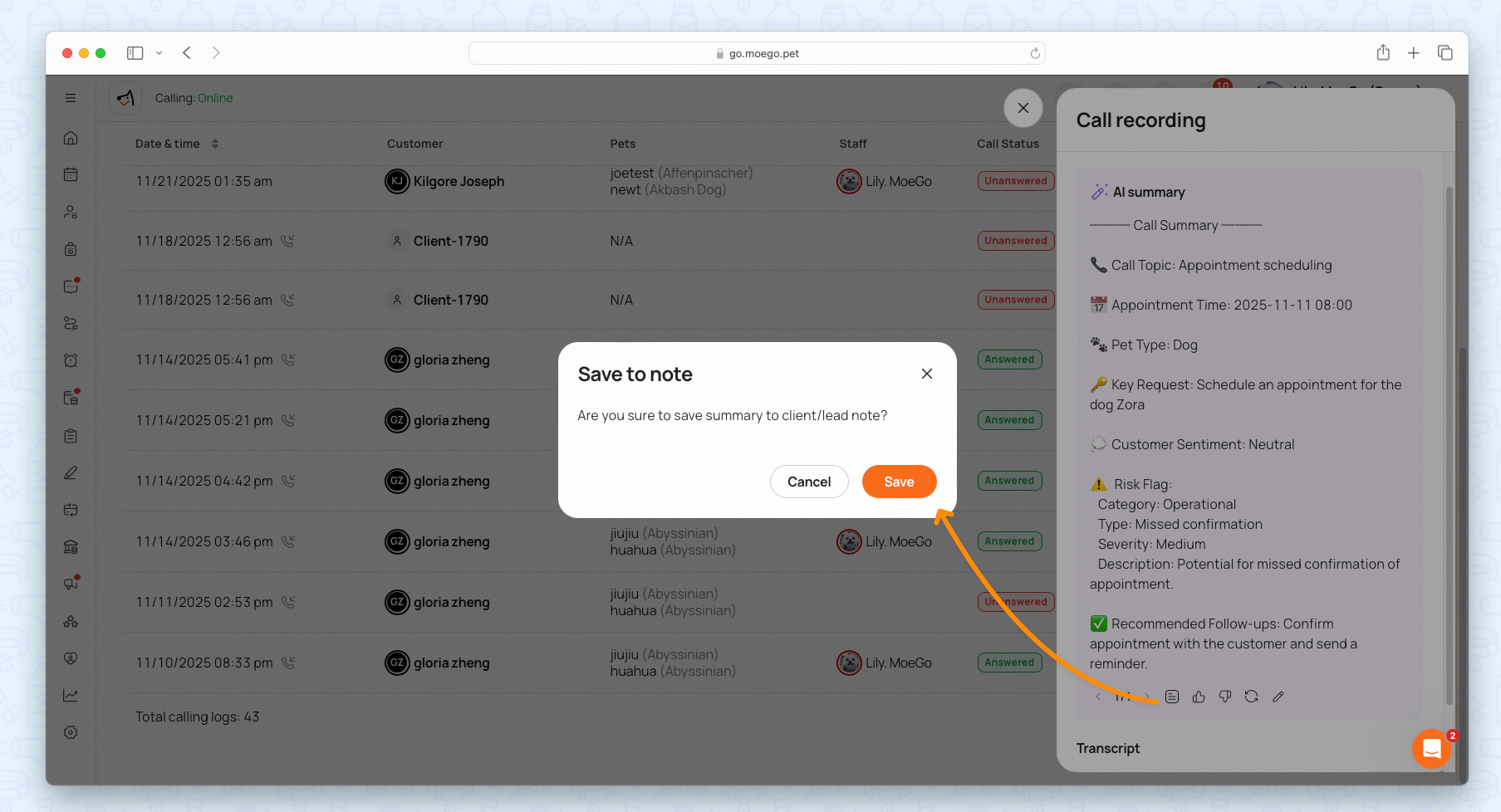Viewport: 1501px width, 812px height.
Task: Close the Call recording panel
Action: click(x=1023, y=108)
